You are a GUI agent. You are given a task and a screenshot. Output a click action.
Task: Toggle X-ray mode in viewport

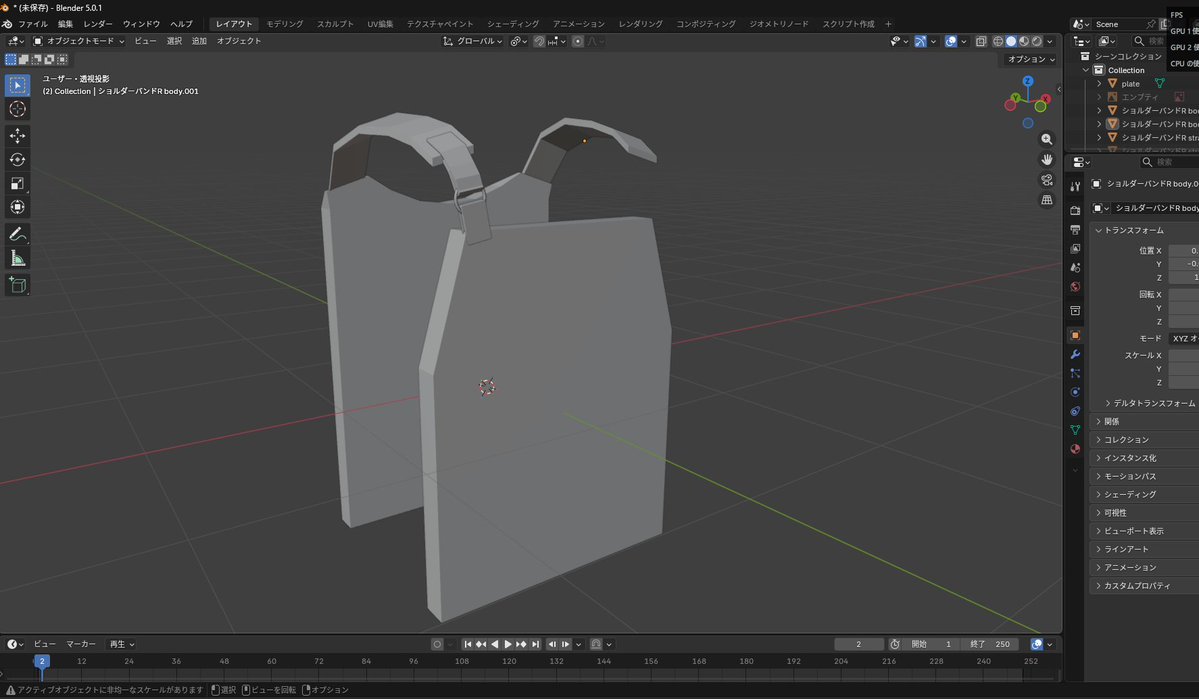981,41
